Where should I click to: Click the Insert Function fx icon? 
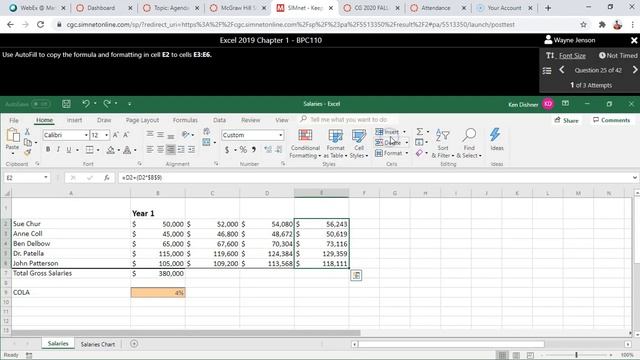[x=107, y=178]
